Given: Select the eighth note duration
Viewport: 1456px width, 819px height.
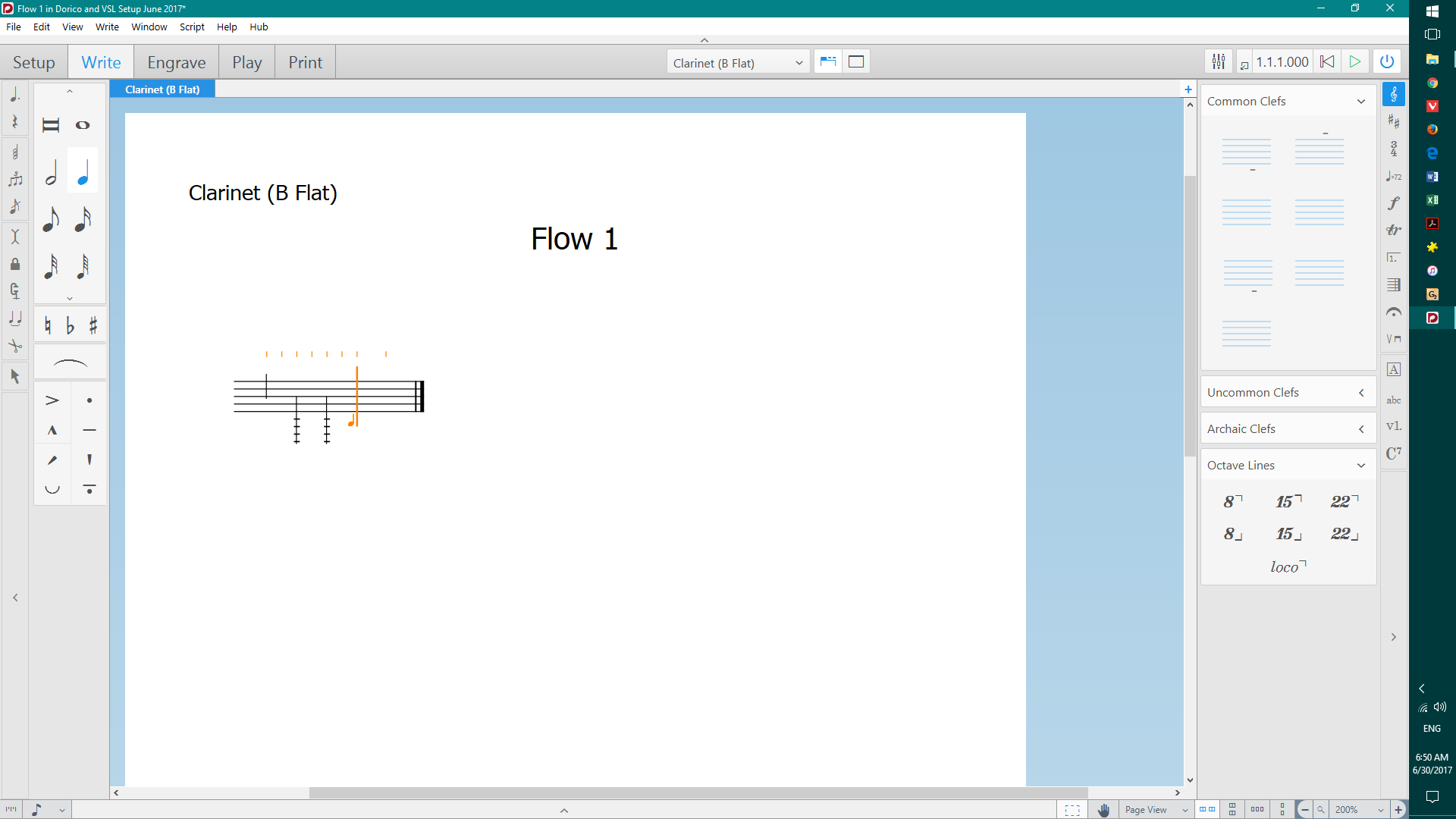Looking at the screenshot, I should [x=51, y=219].
